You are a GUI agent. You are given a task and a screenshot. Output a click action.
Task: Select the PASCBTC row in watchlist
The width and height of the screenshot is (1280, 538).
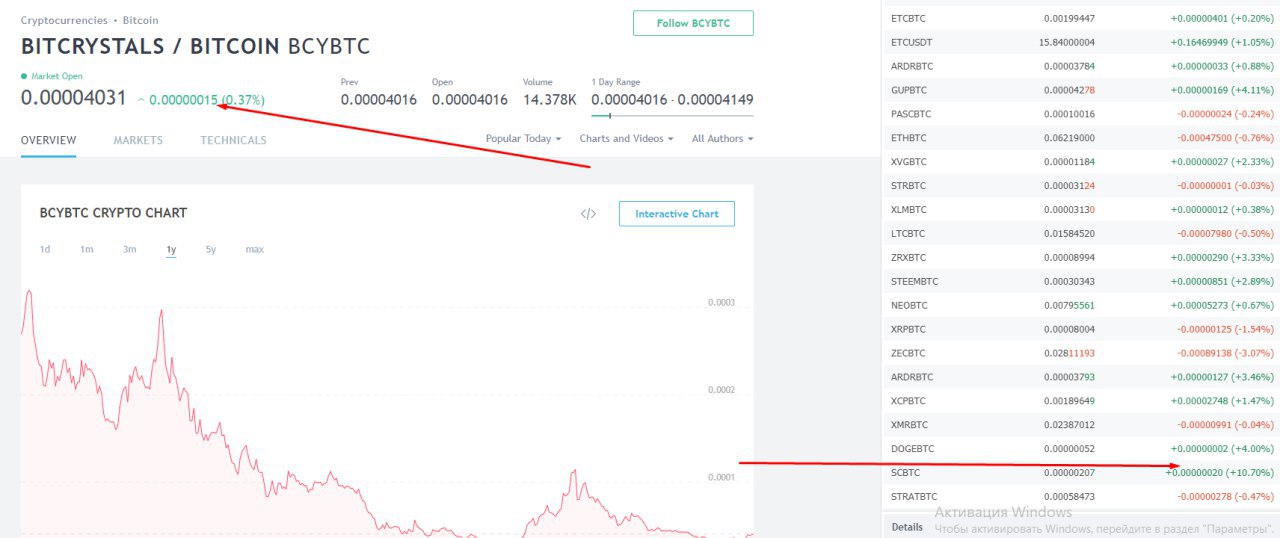pyautogui.click(x=1081, y=114)
